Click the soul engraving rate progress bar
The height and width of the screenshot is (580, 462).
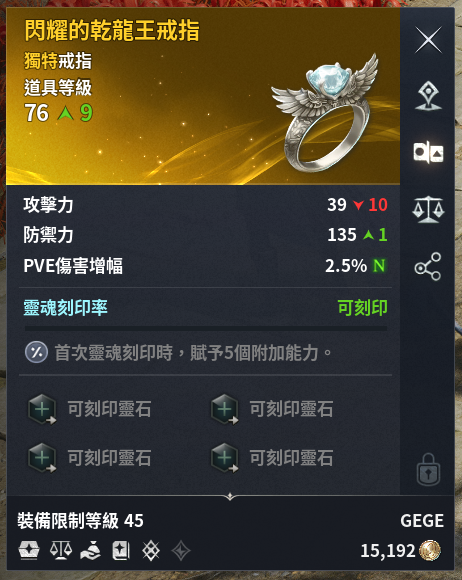click(x=206, y=328)
